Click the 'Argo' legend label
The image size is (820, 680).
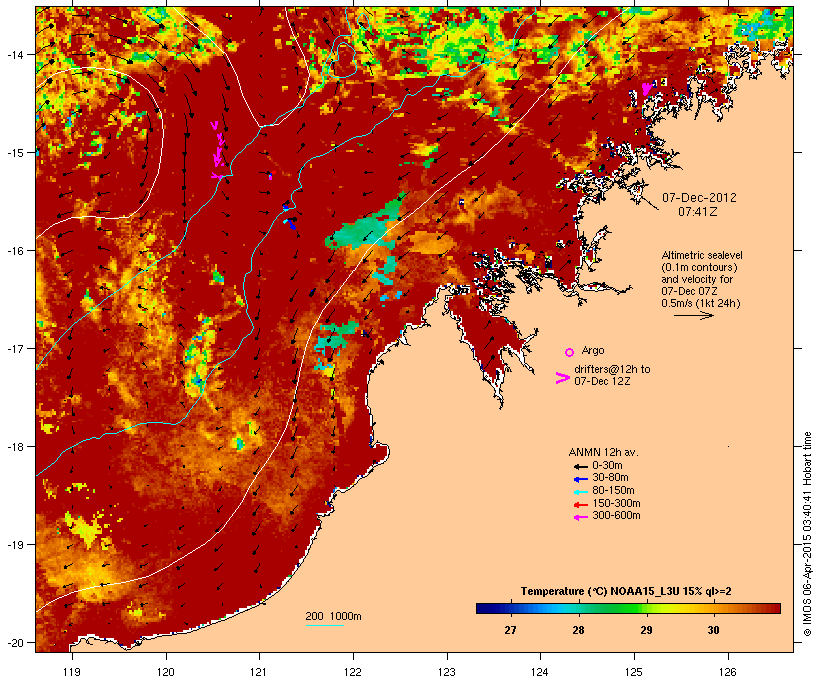tap(593, 350)
